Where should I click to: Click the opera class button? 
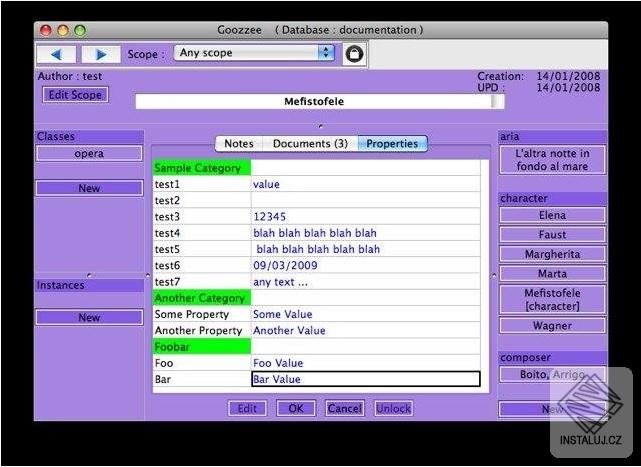point(89,154)
